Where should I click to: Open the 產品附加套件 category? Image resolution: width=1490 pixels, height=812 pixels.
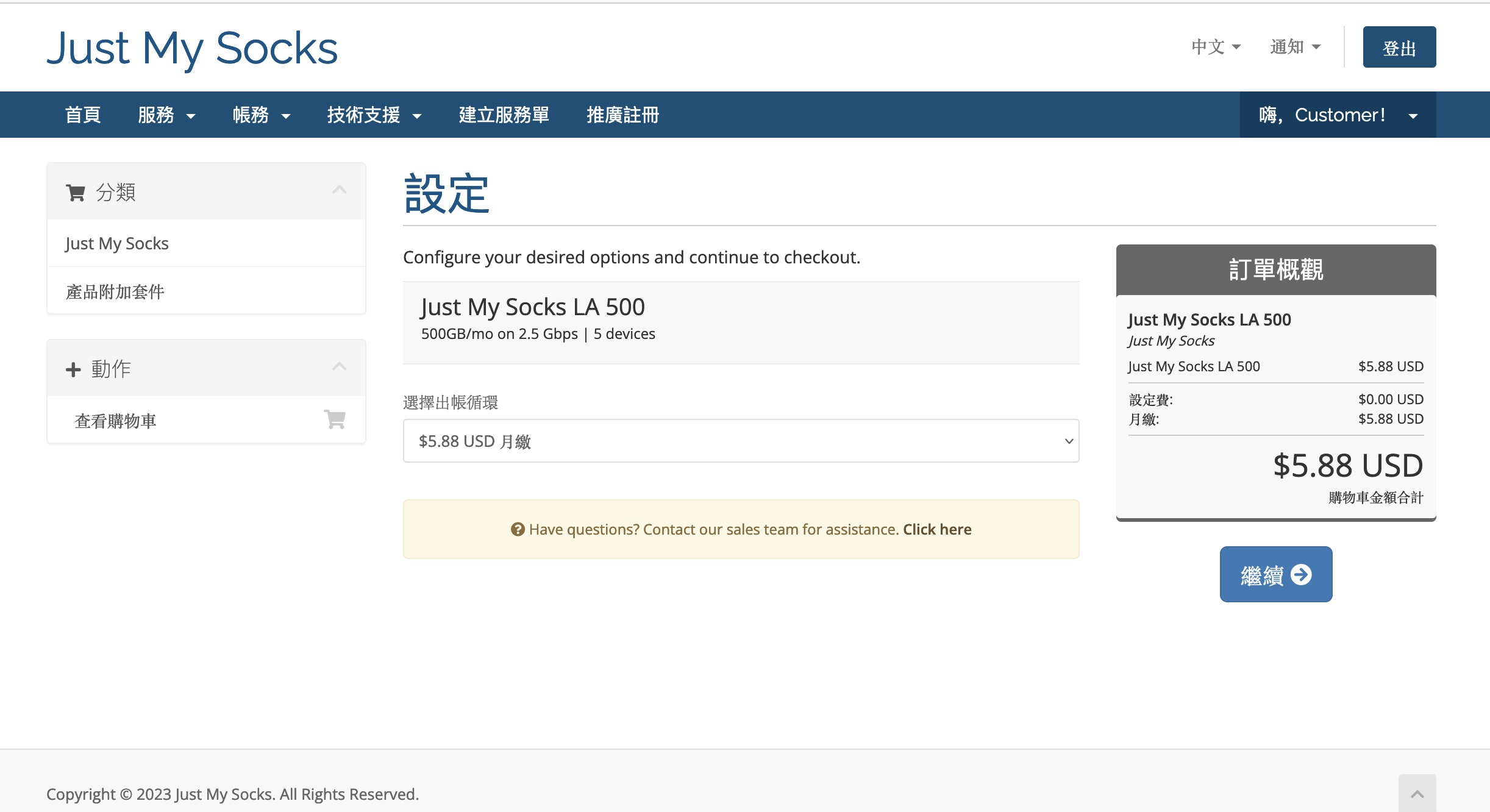tap(114, 291)
